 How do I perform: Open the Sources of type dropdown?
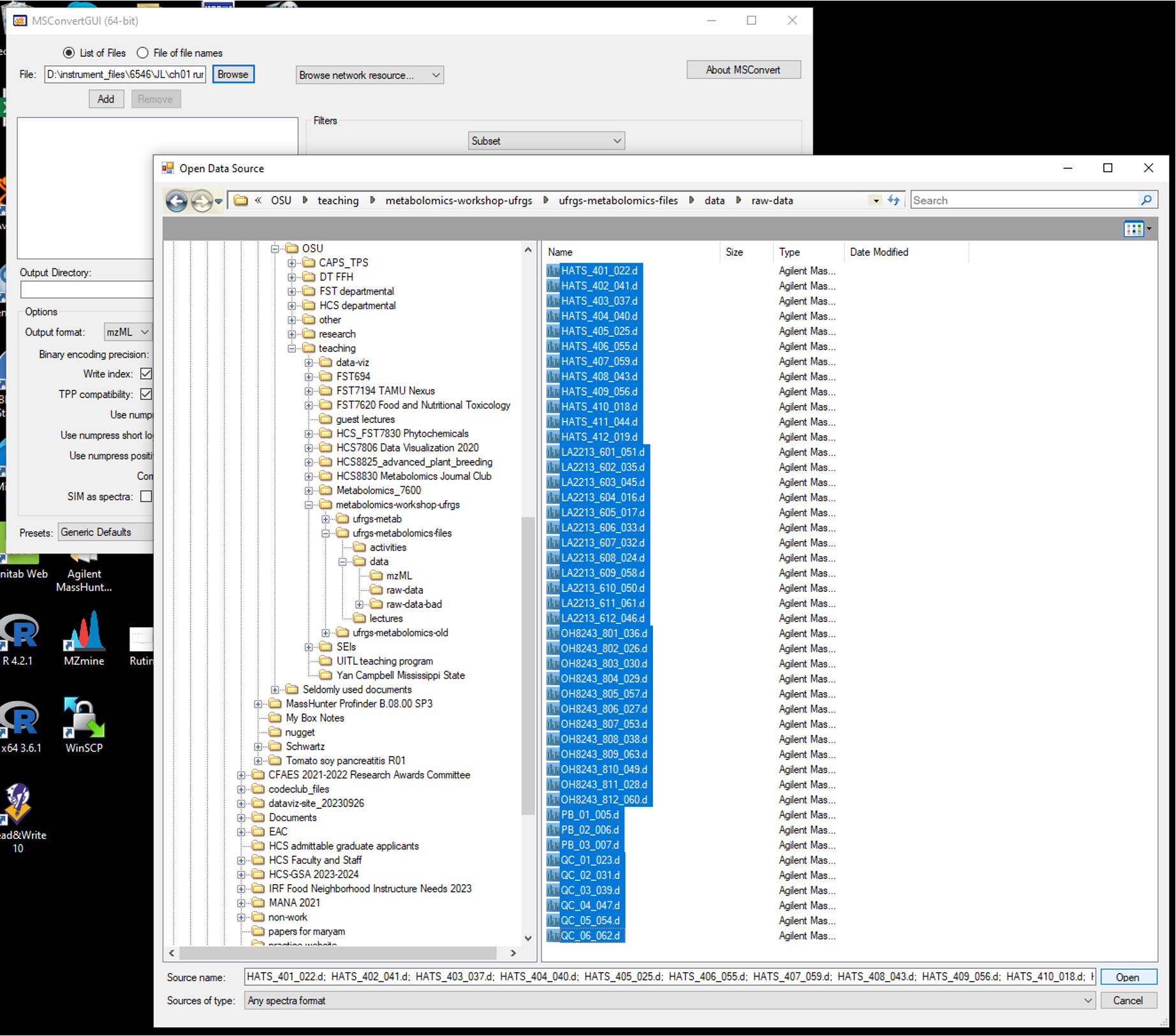[x=670, y=1001]
